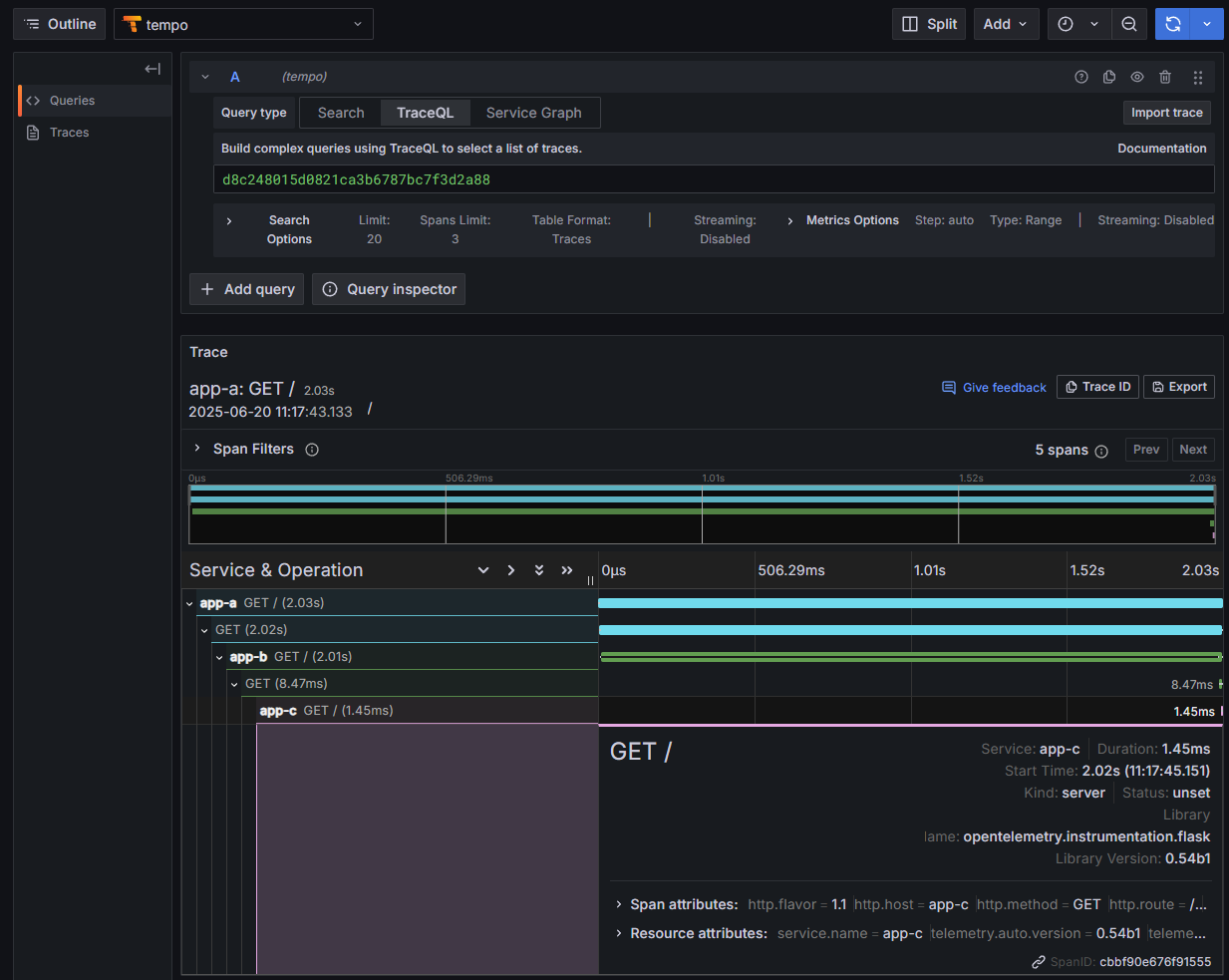The height and width of the screenshot is (980, 1229).
Task: Open the time picker clock icon
Action: tap(1066, 24)
